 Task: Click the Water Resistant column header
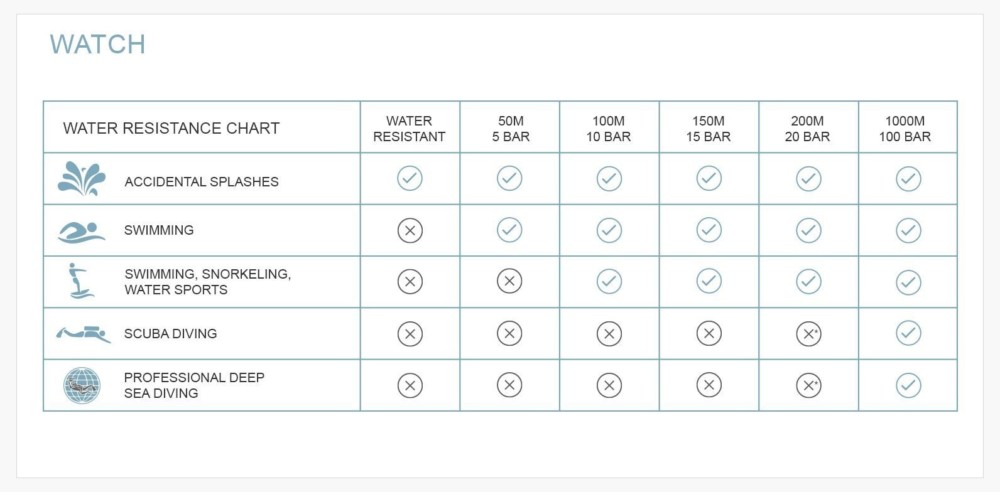pos(410,128)
